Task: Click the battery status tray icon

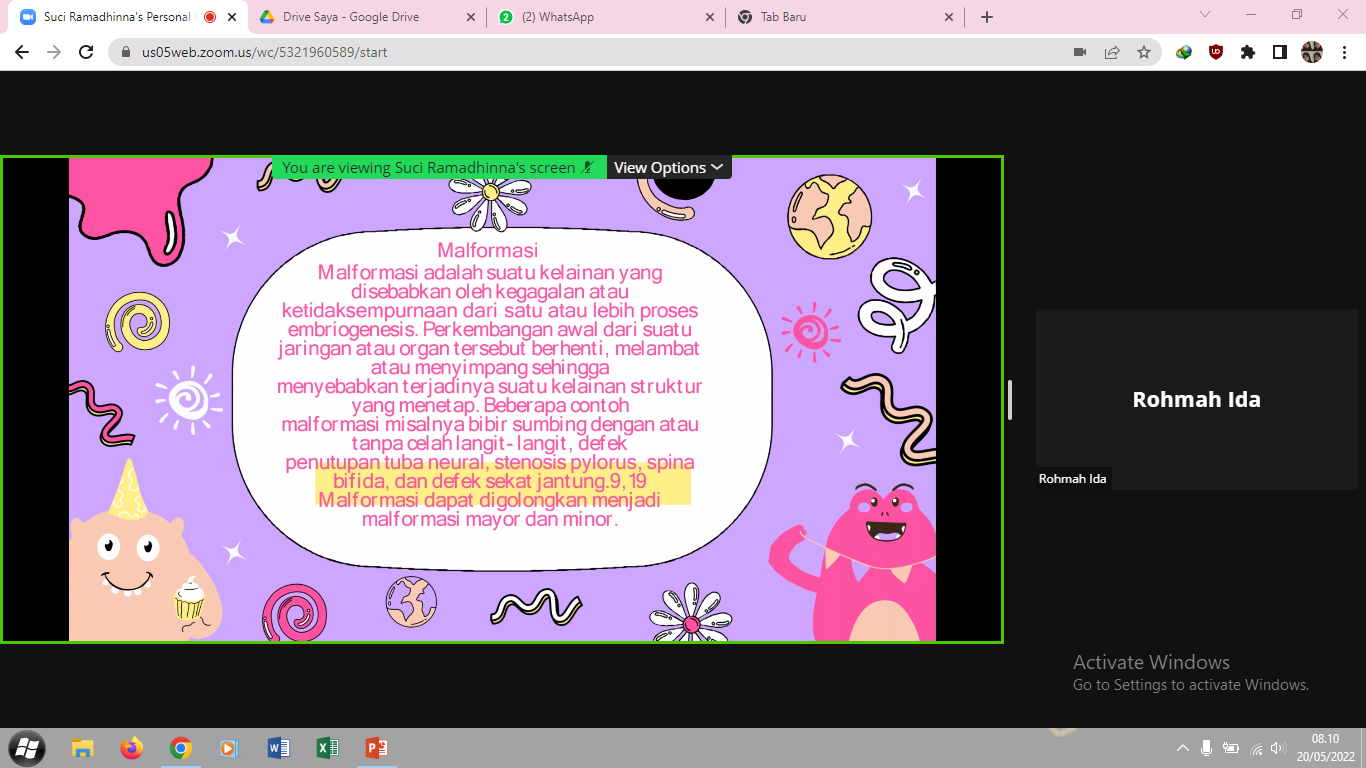Action: [1231, 748]
